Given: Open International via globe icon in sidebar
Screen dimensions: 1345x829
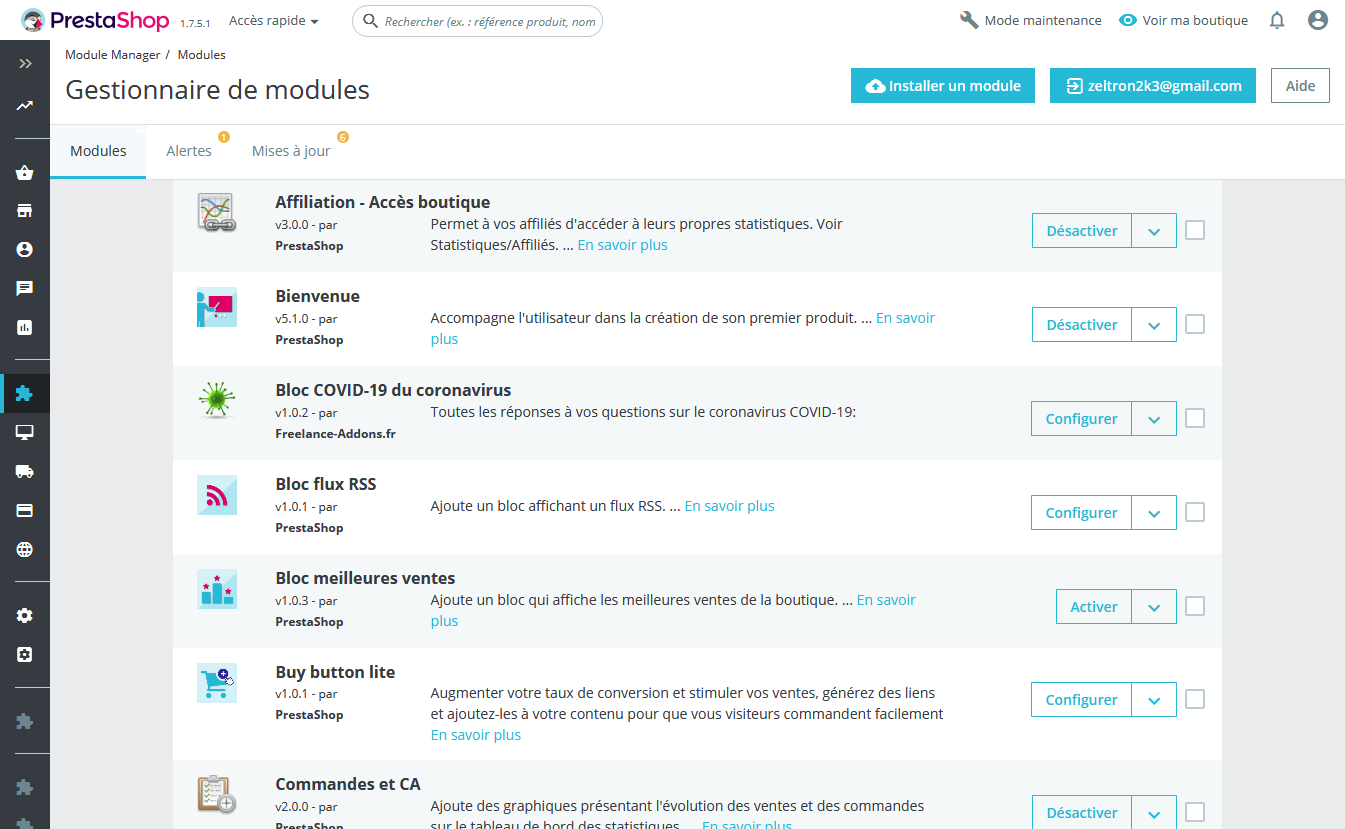Looking at the screenshot, I should (25, 549).
